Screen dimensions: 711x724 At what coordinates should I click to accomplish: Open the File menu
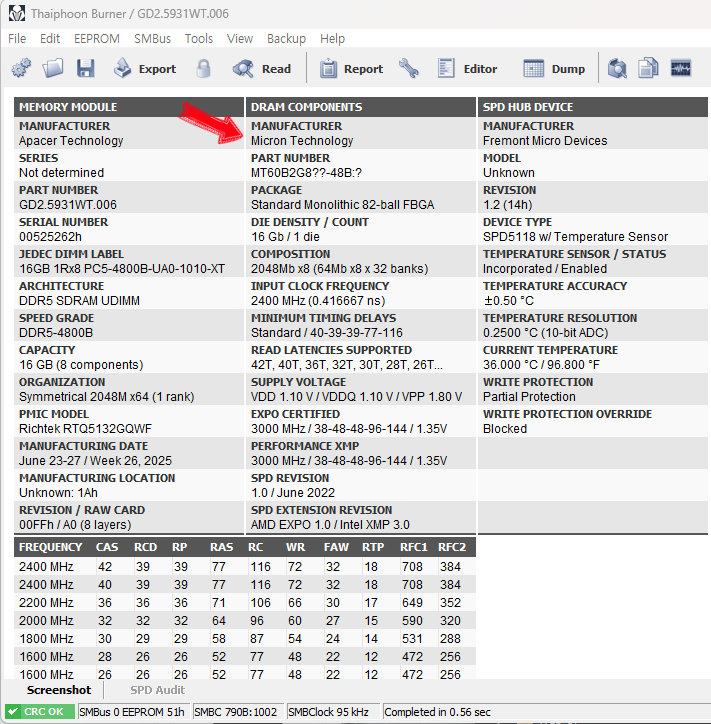pyautogui.click(x=17, y=38)
